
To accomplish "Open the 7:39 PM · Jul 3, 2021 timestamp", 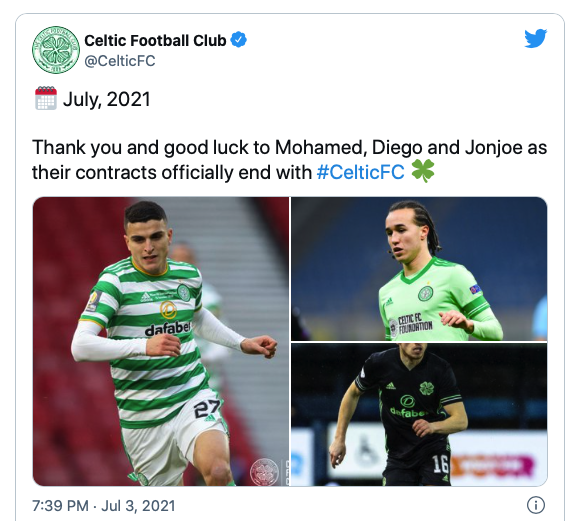I will (x=104, y=506).
